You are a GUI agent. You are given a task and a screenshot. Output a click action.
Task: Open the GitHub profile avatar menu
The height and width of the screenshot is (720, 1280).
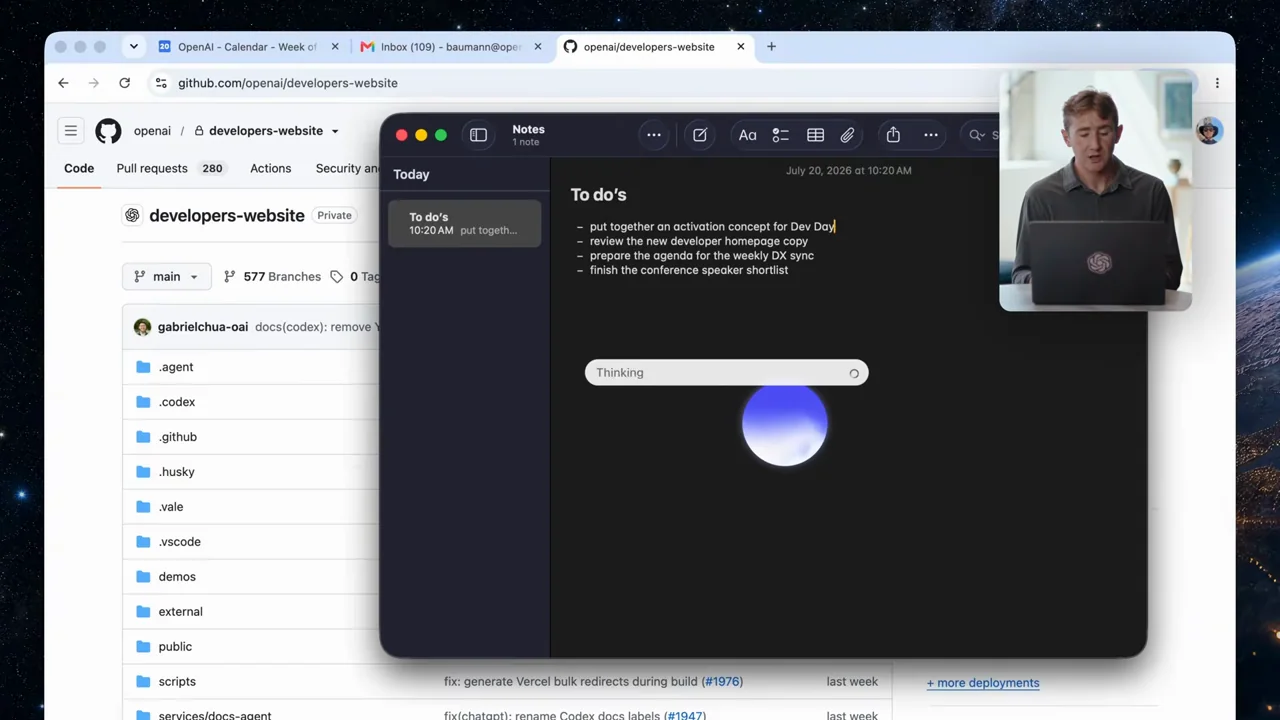tap(1209, 131)
